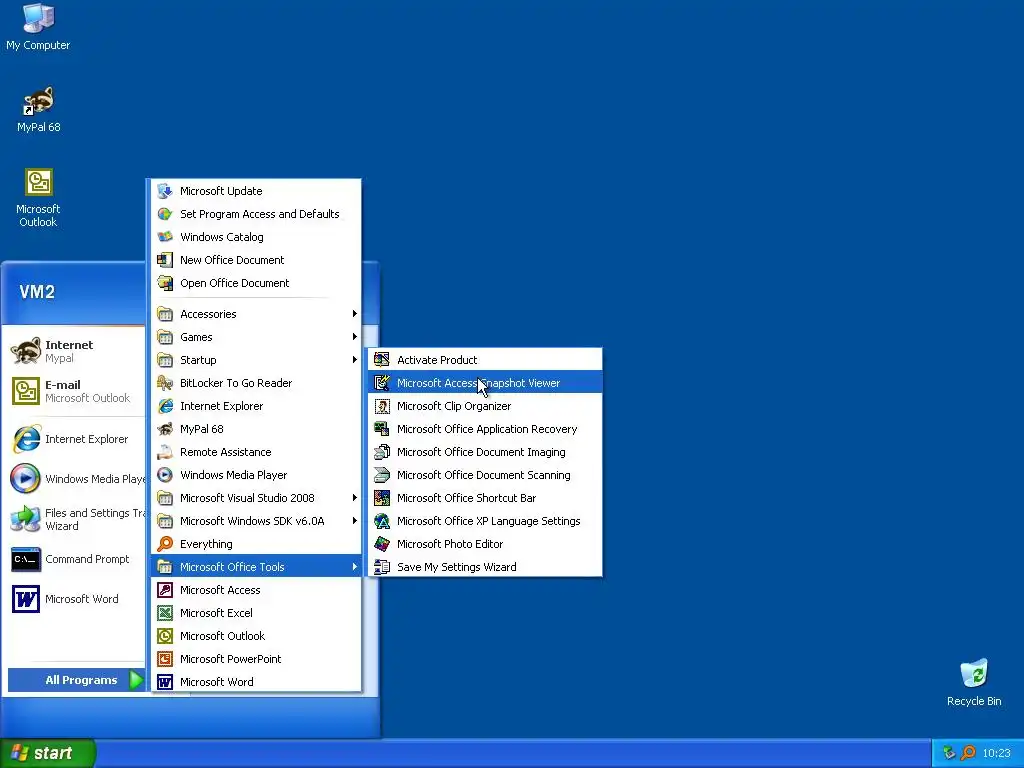
Task: Click the VM2 user name header
Action: (x=37, y=292)
